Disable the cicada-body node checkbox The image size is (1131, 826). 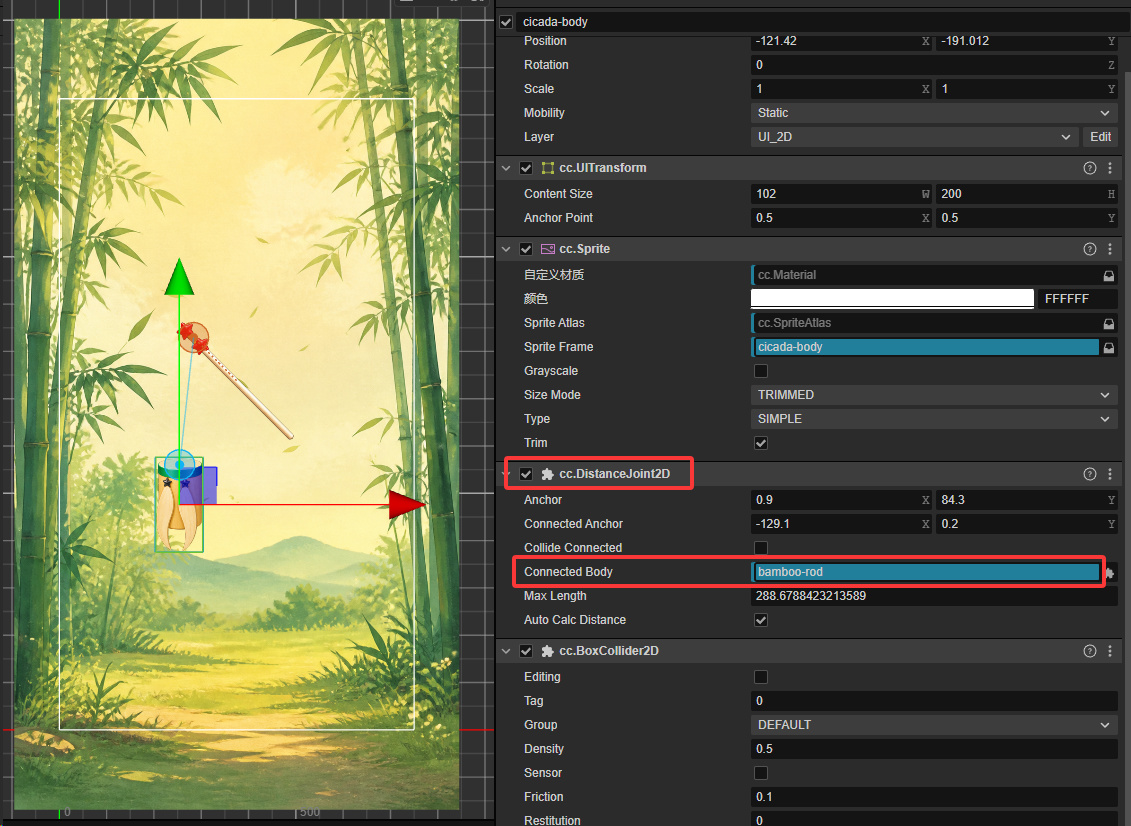coord(506,22)
